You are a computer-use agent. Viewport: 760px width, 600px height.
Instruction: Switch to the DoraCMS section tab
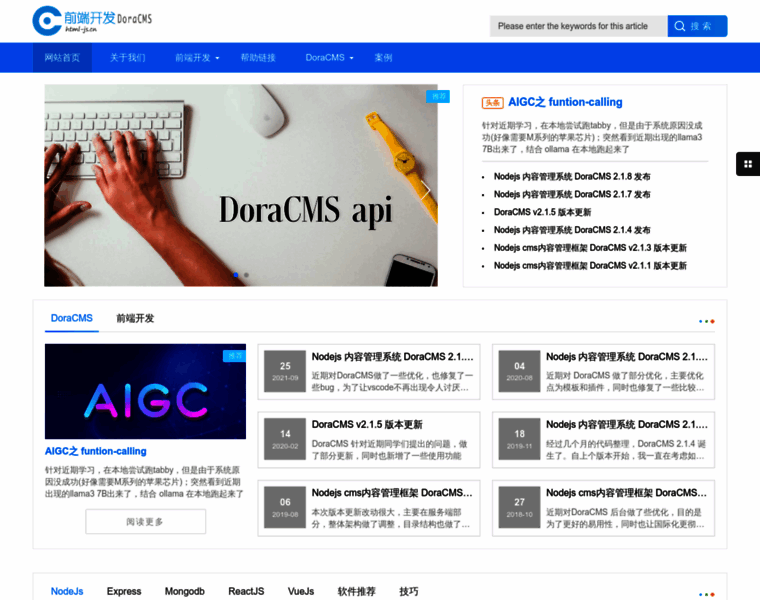click(72, 318)
